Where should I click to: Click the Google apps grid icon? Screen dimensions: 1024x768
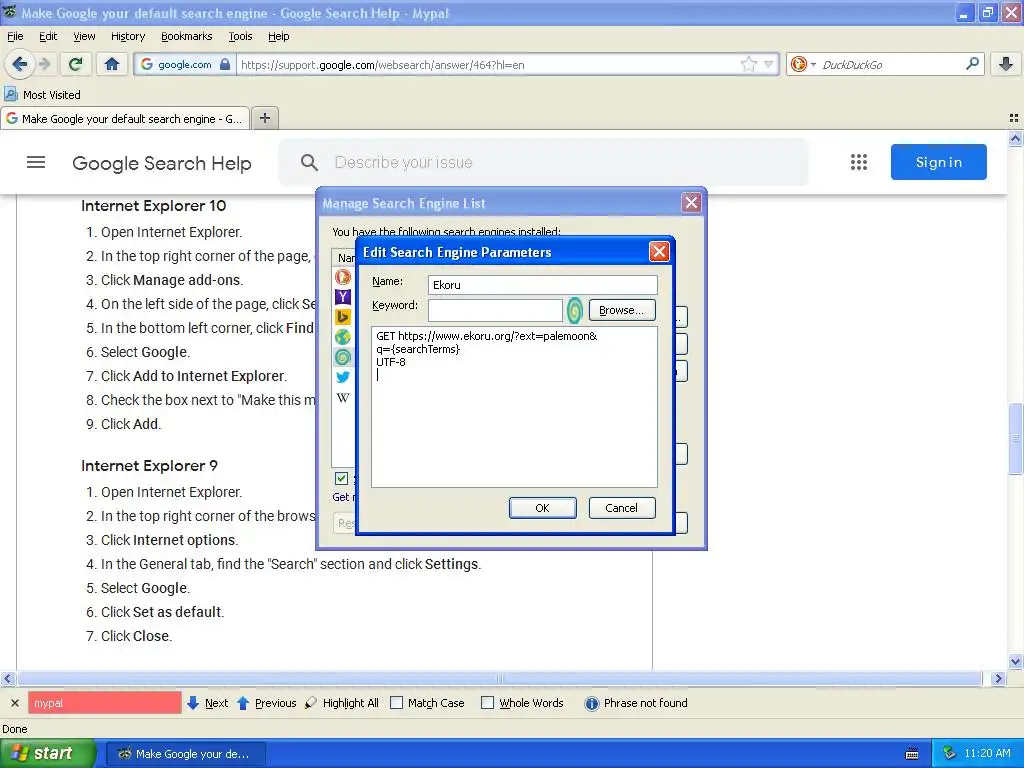pos(859,162)
